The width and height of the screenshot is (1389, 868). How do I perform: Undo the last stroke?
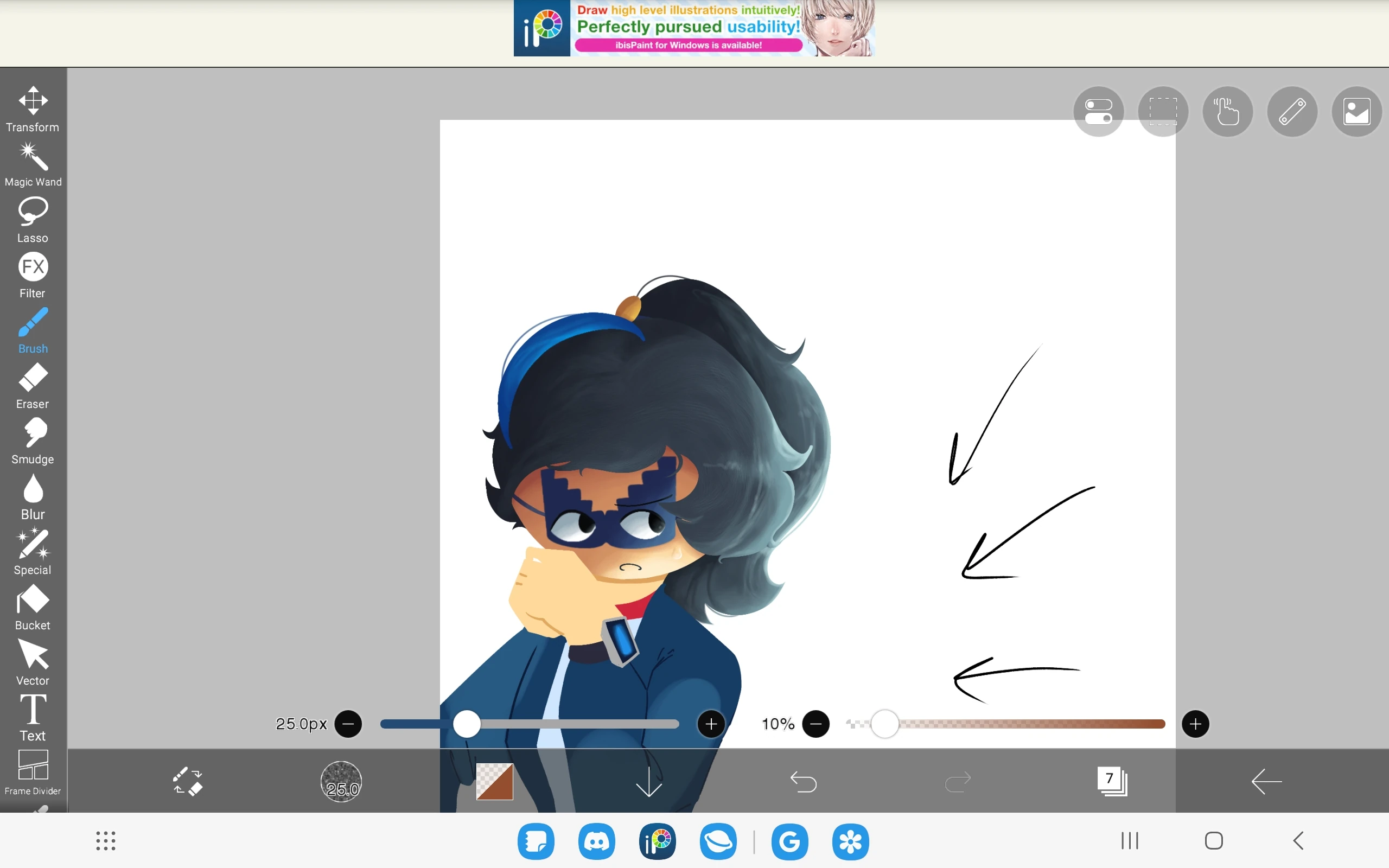point(803,781)
